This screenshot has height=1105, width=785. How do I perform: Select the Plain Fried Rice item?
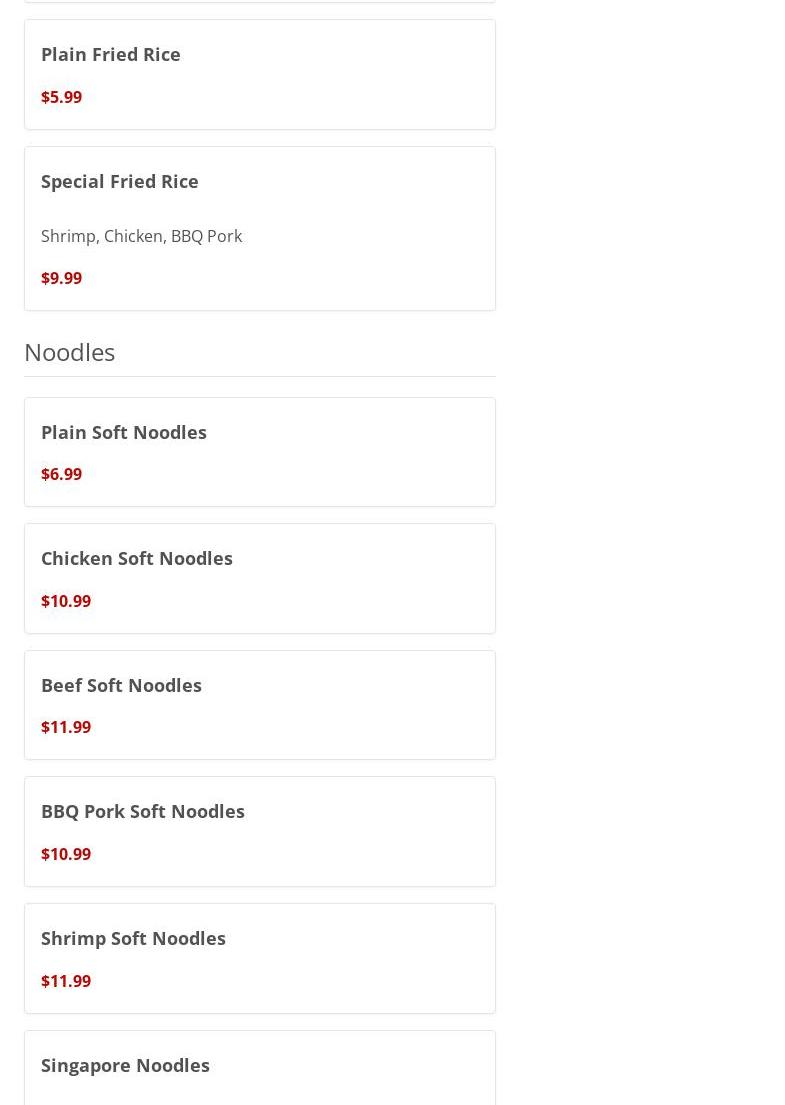tap(260, 75)
